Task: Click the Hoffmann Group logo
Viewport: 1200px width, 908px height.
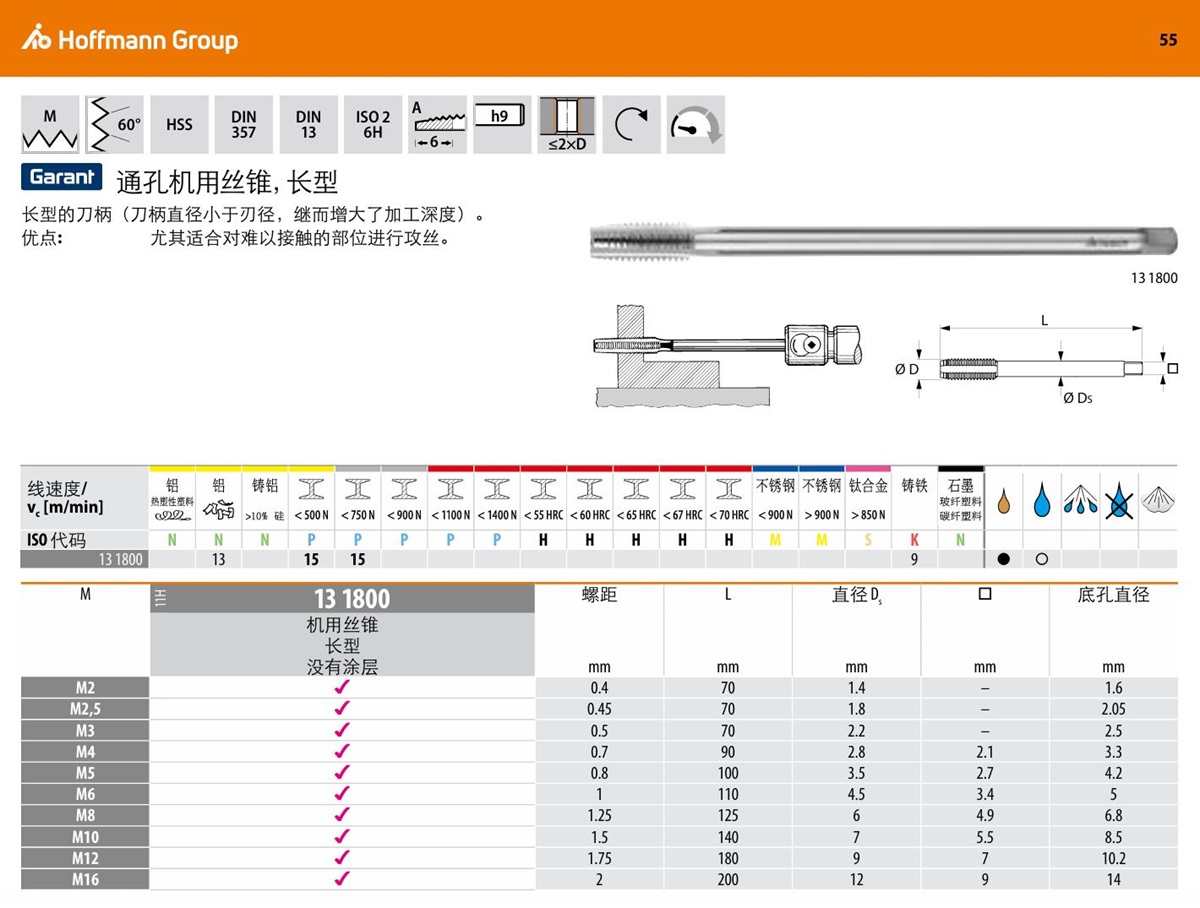Action: (x=130, y=39)
